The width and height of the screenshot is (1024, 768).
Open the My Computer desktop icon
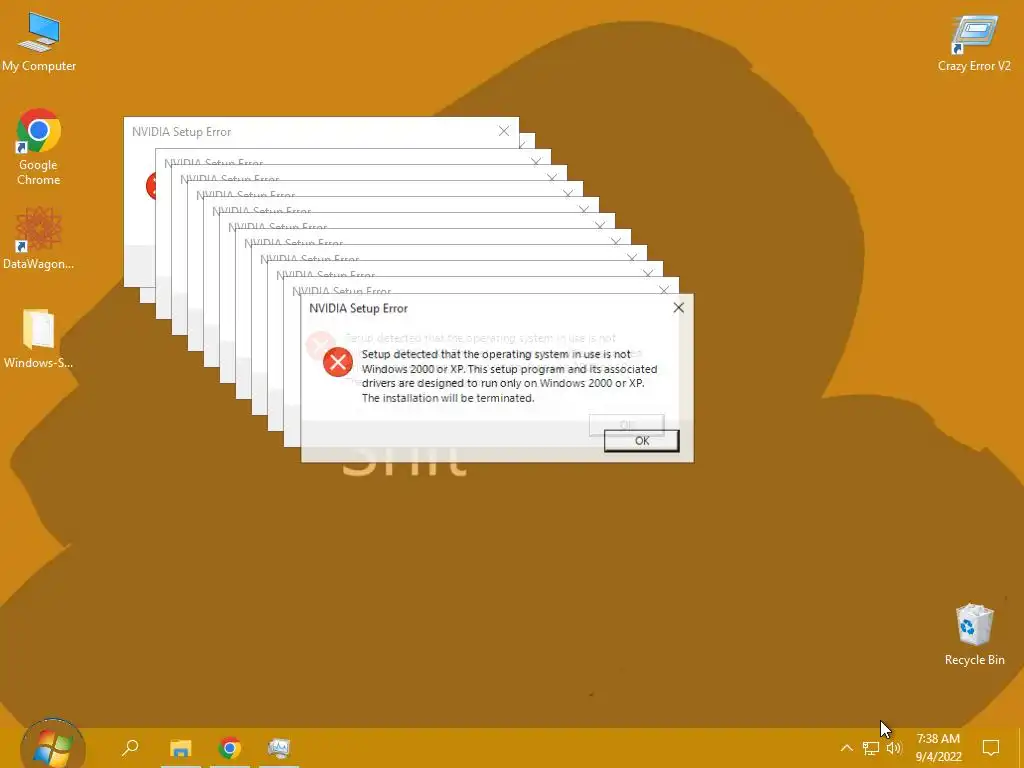pos(39,42)
